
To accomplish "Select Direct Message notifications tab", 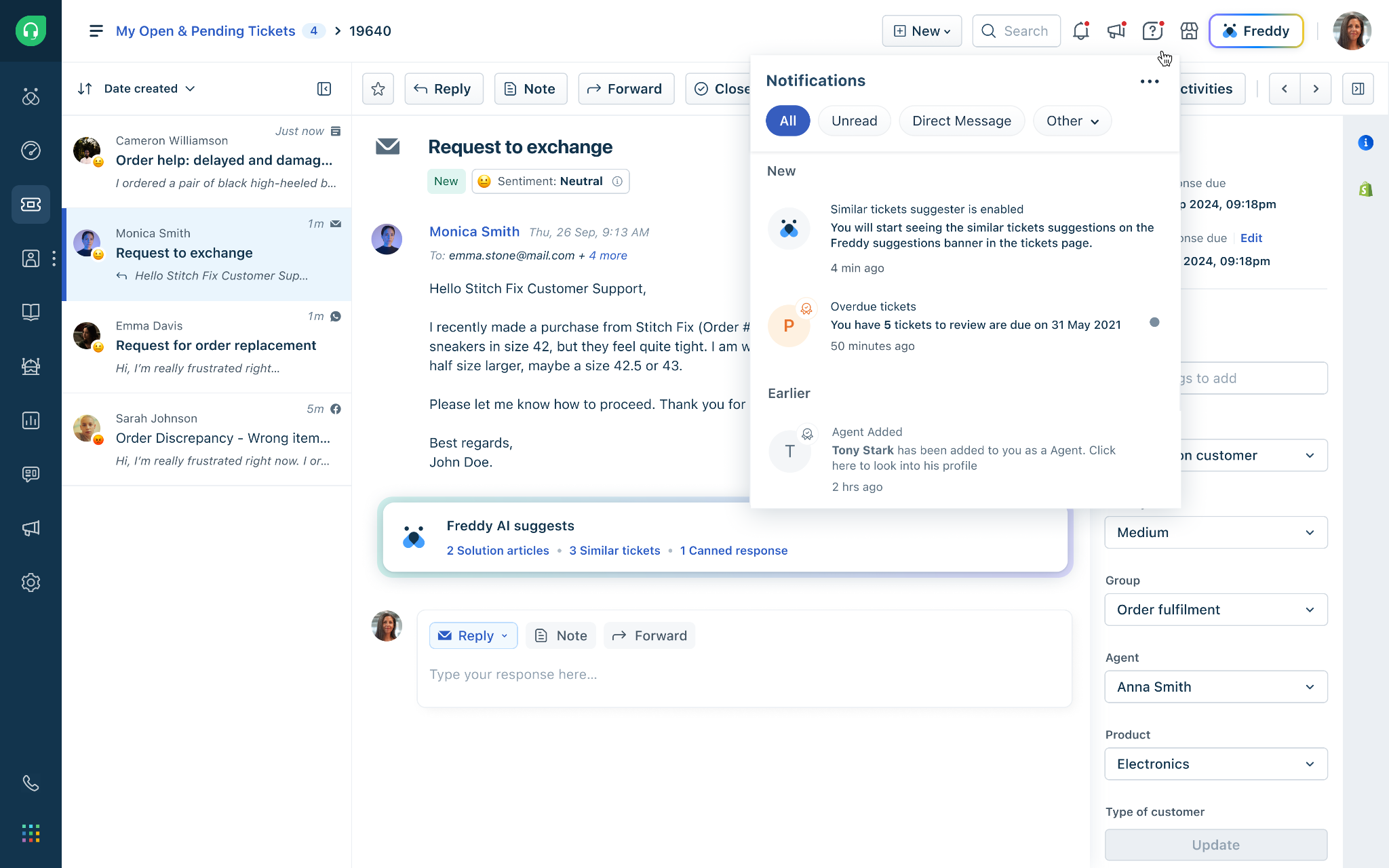I will point(961,121).
